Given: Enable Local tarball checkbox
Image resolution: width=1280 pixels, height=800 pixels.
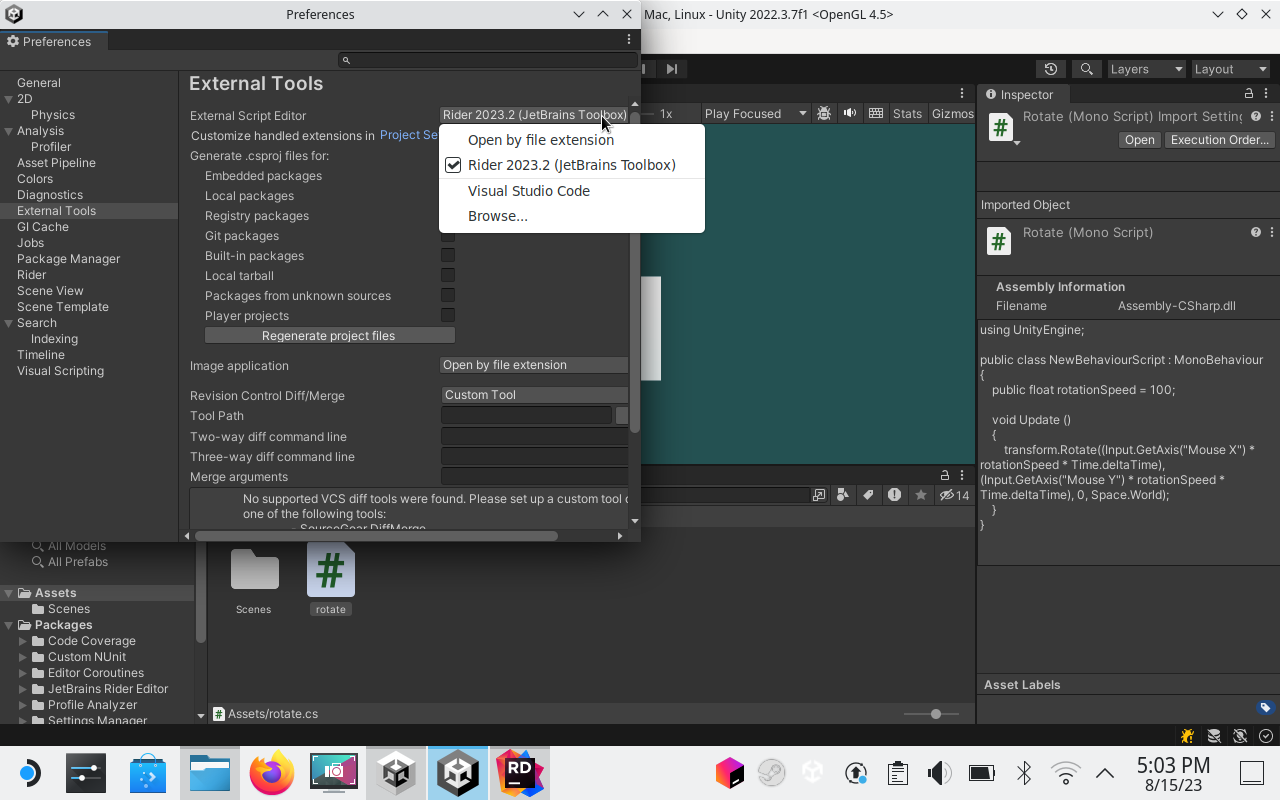Looking at the screenshot, I should pyautogui.click(x=448, y=275).
